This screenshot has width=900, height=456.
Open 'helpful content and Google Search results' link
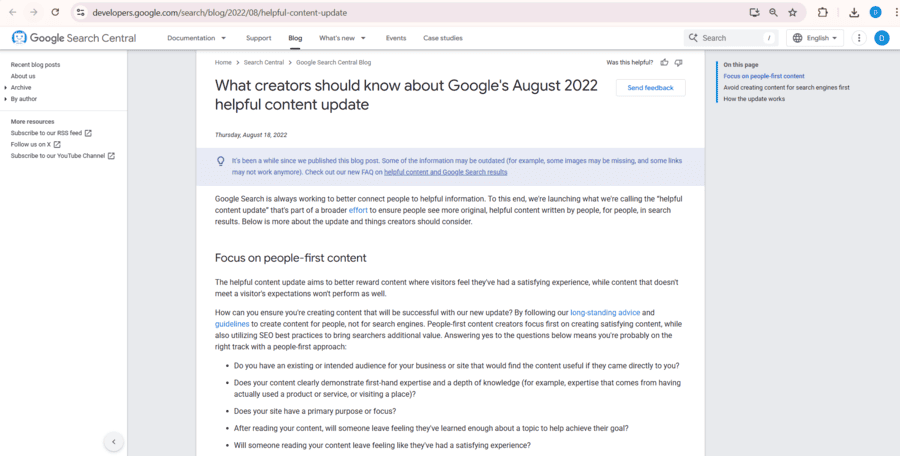(445, 172)
